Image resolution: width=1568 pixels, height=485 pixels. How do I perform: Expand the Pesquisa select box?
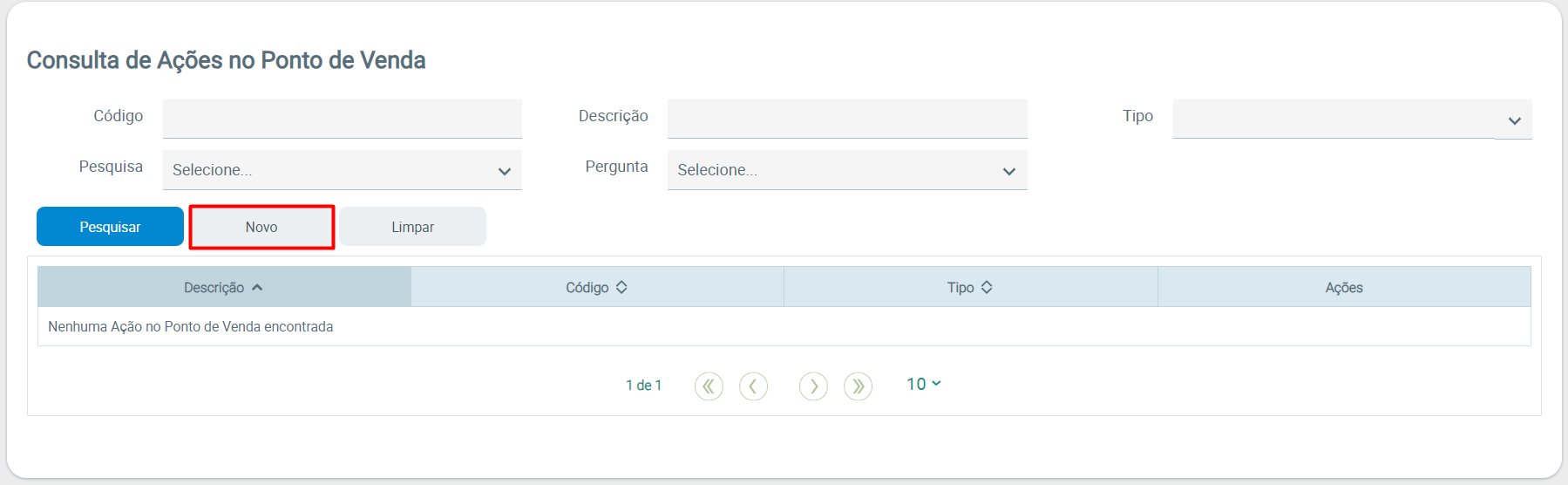coord(342,170)
